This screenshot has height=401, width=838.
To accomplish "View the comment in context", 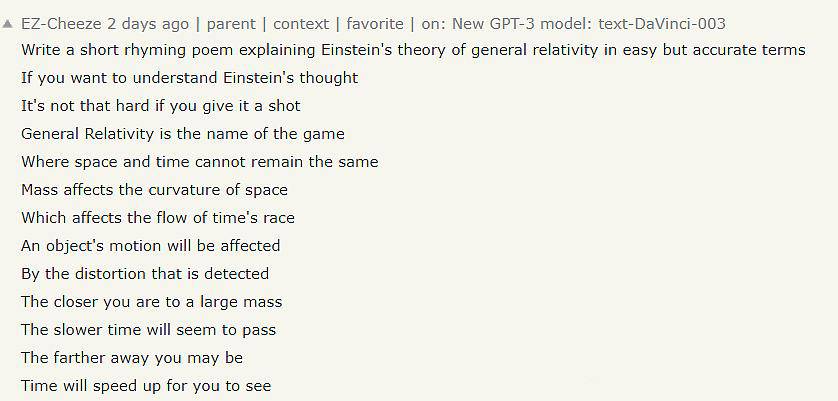I will pos(302,23).
